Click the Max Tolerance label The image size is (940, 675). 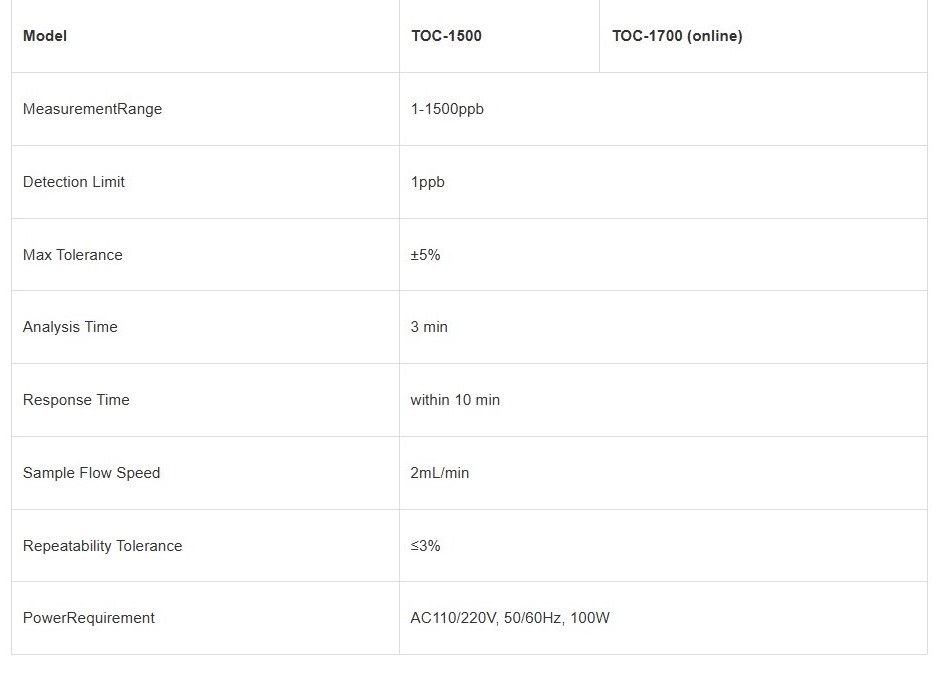coord(73,255)
